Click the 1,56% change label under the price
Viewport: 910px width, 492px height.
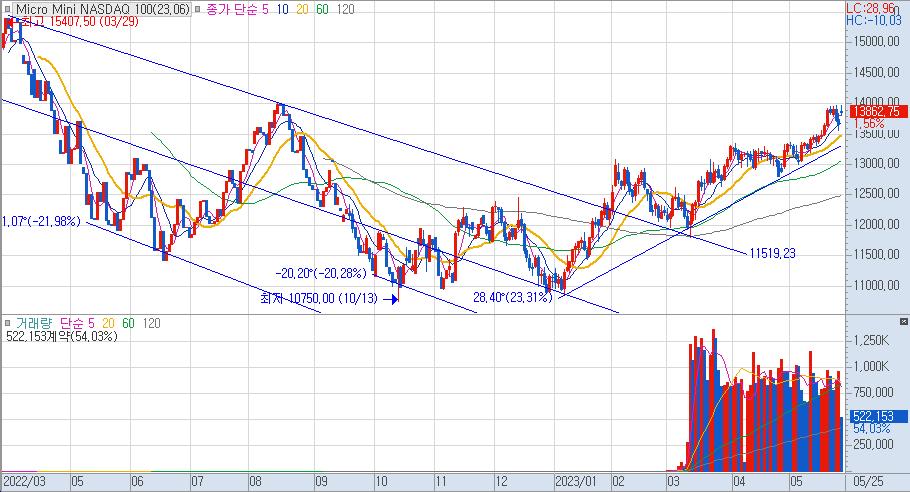point(869,124)
